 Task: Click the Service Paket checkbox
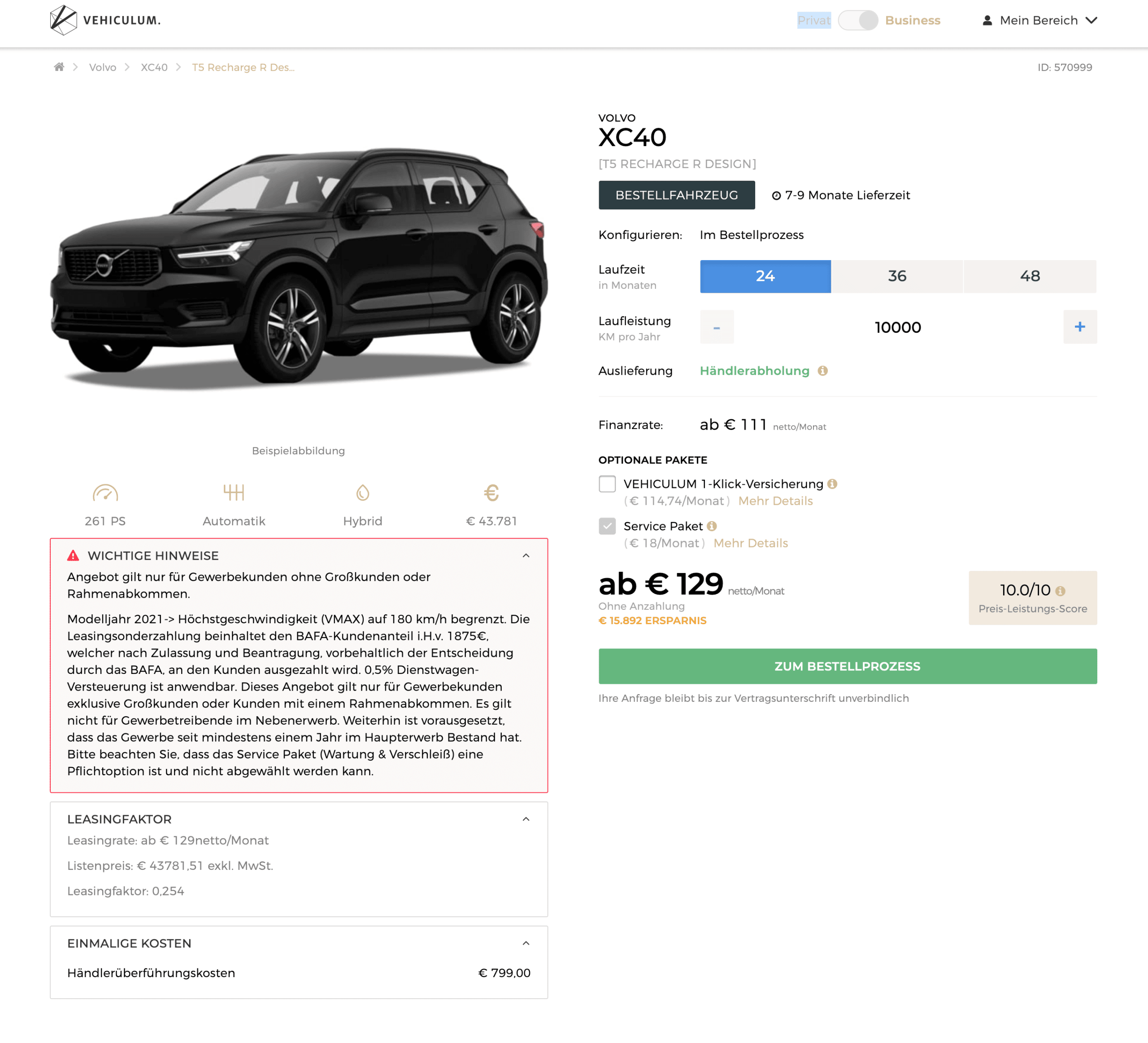[x=607, y=526]
